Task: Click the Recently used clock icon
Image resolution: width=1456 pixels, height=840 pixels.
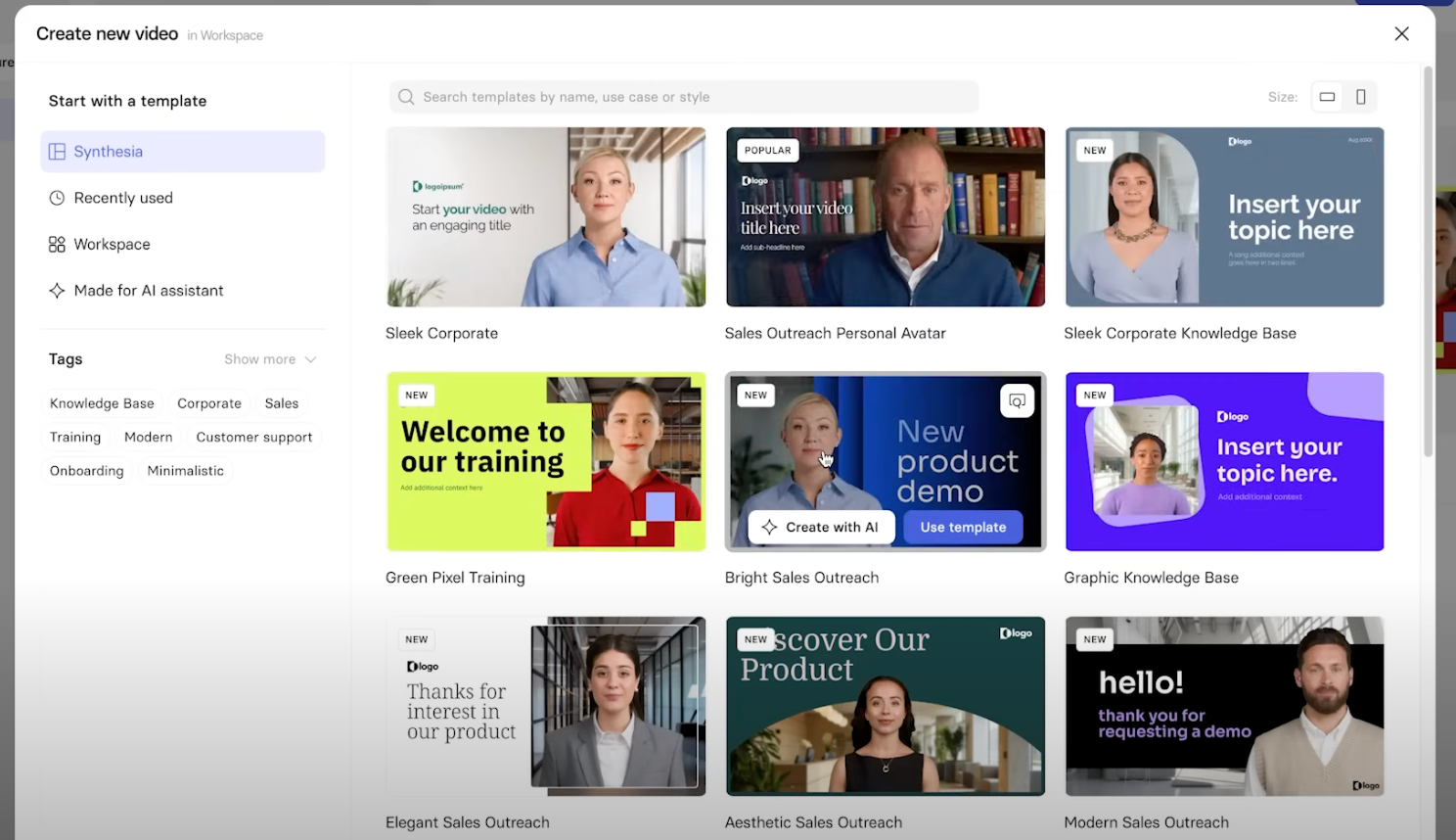Action: coord(57,198)
